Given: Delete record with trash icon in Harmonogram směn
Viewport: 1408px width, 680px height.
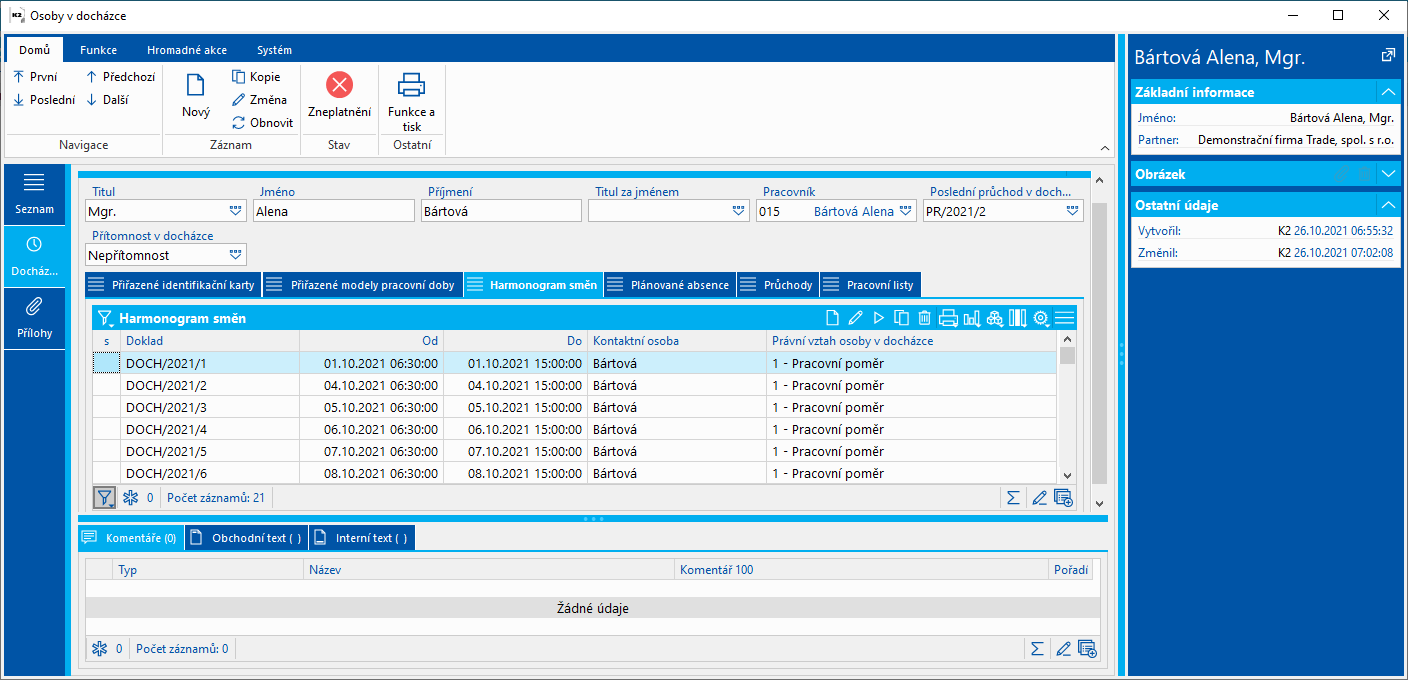Looking at the screenshot, I should coord(924,318).
